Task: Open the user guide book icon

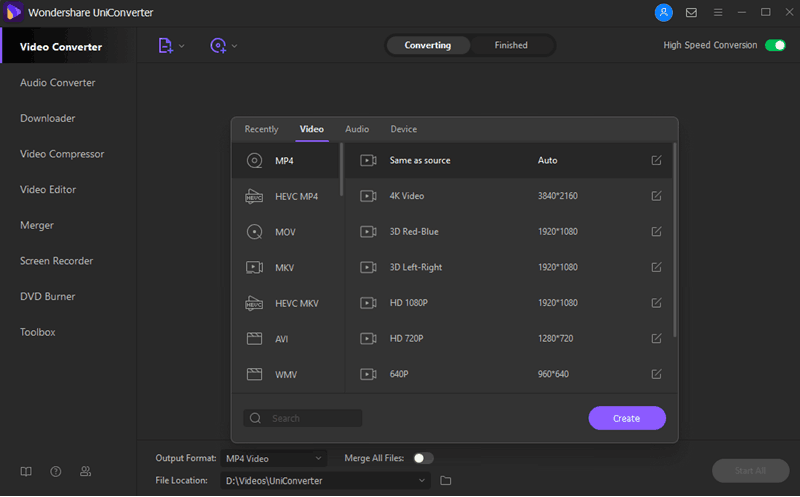Action: pyautogui.click(x=26, y=471)
